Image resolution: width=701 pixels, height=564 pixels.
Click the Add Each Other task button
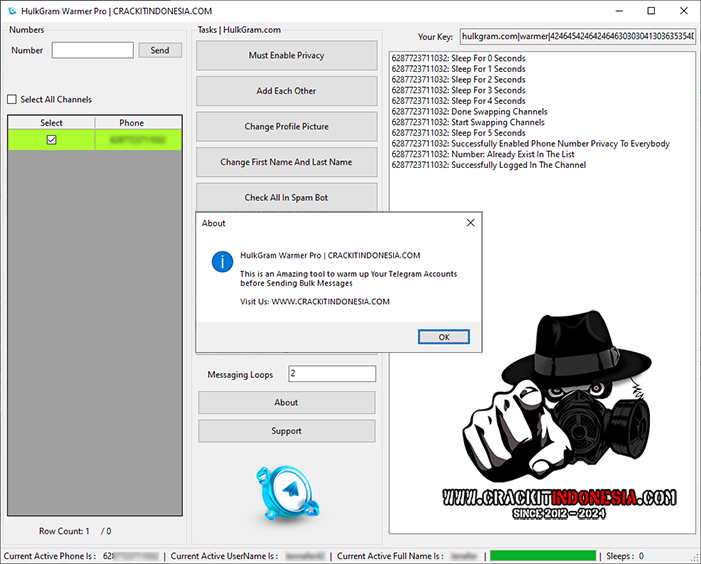tap(286, 91)
